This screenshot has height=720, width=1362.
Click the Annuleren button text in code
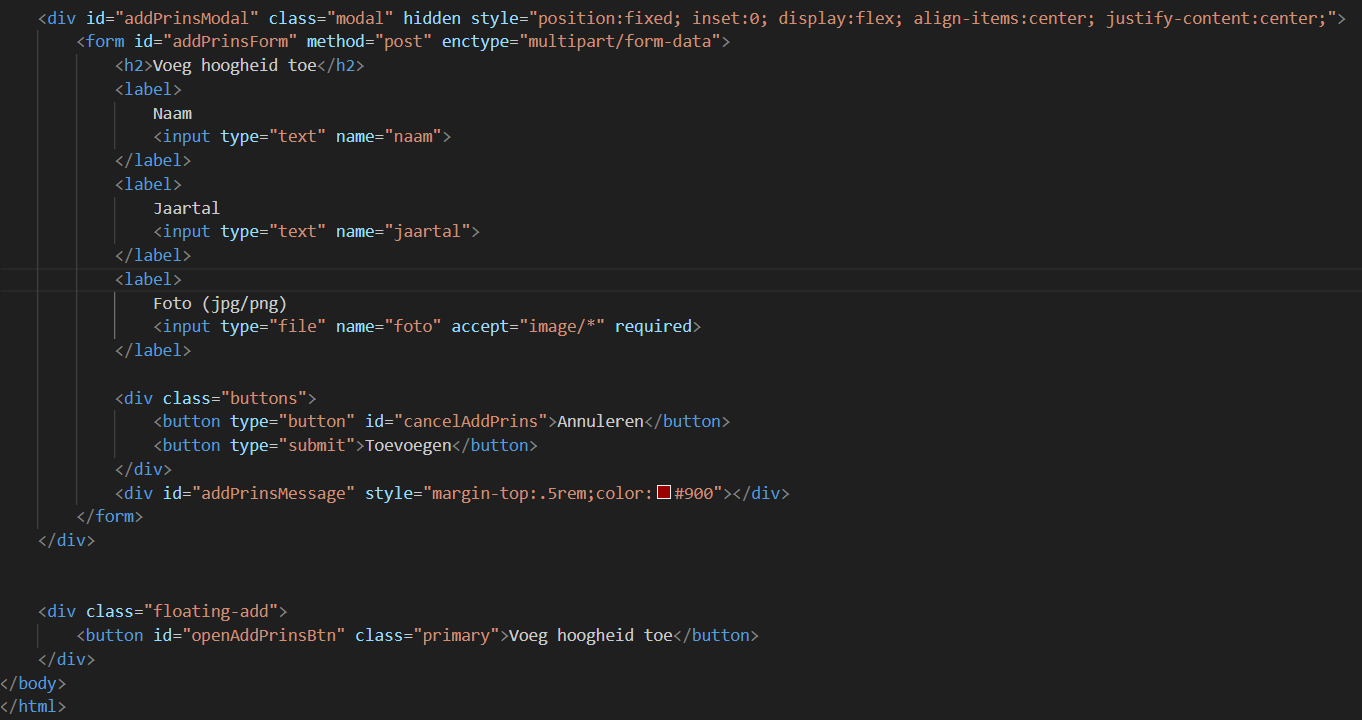click(x=600, y=422)
